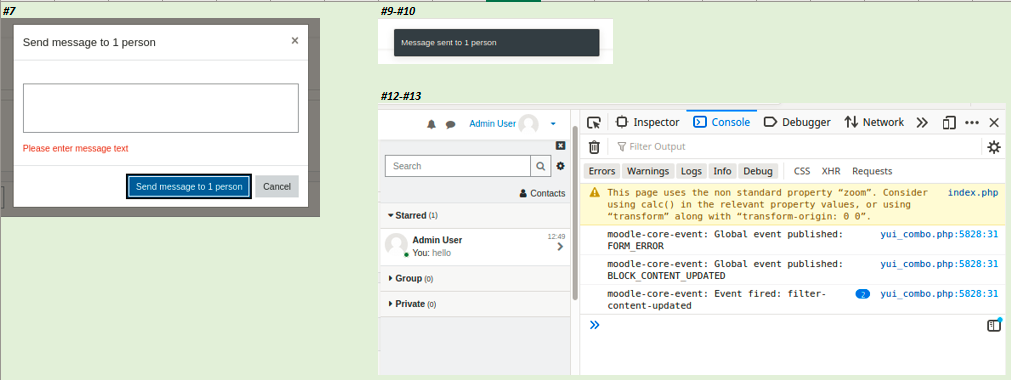Clear console output with trash icon

594,147
